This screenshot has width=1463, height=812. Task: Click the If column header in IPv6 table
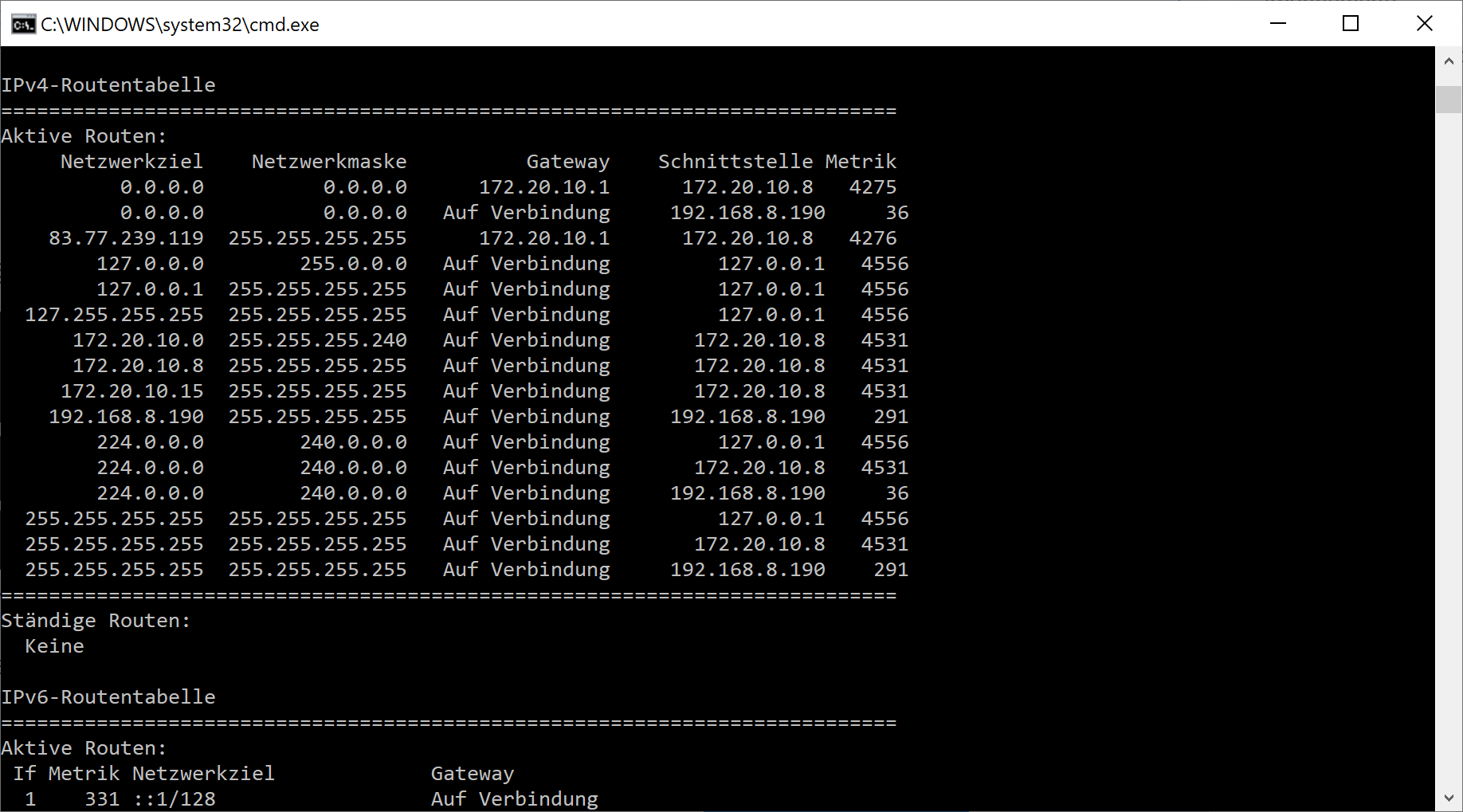(x=25, y=774)
